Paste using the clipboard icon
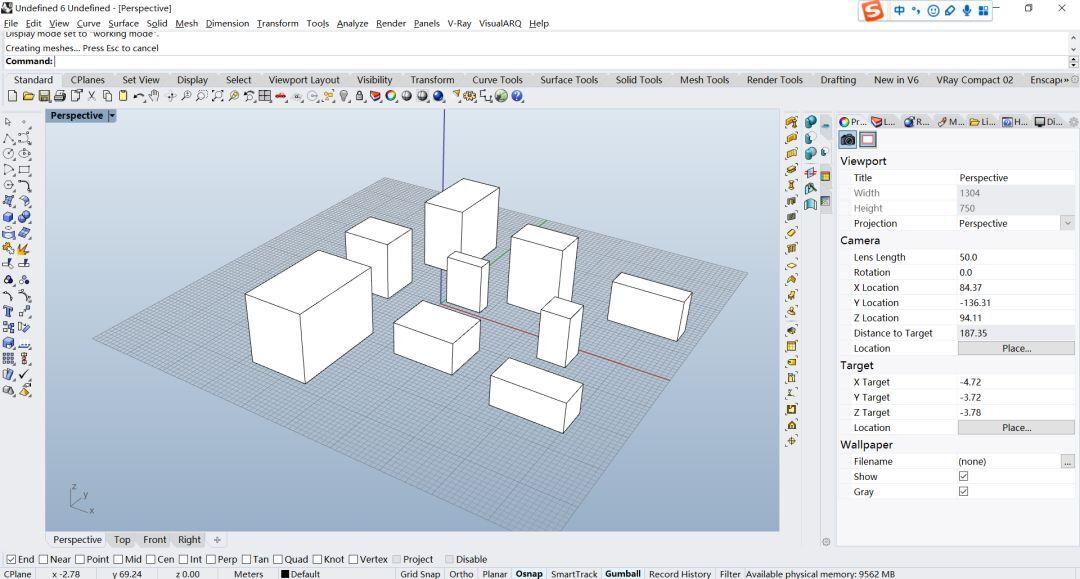This screenshot has height=579, width=1080. pyautogui.click(x=123, y=96)
